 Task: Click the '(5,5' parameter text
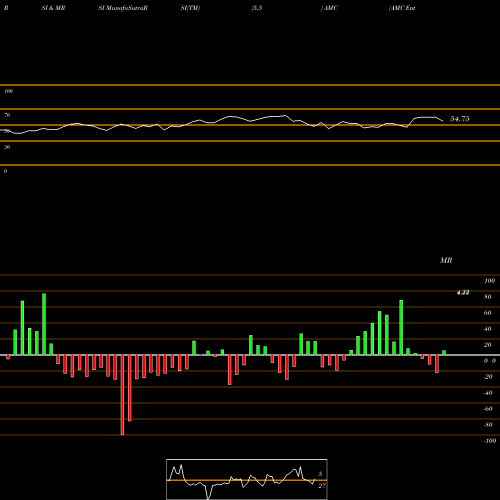click(x=257, y=8)
